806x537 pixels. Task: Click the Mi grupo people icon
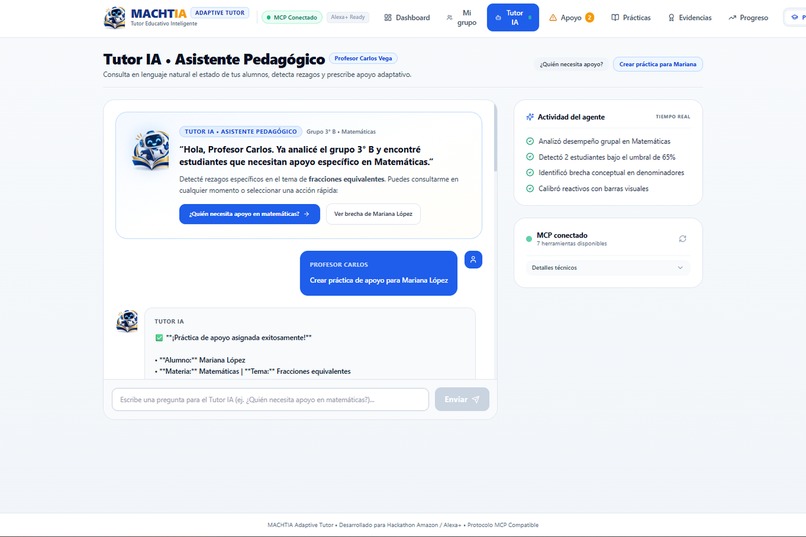click(x=449, y=17)
